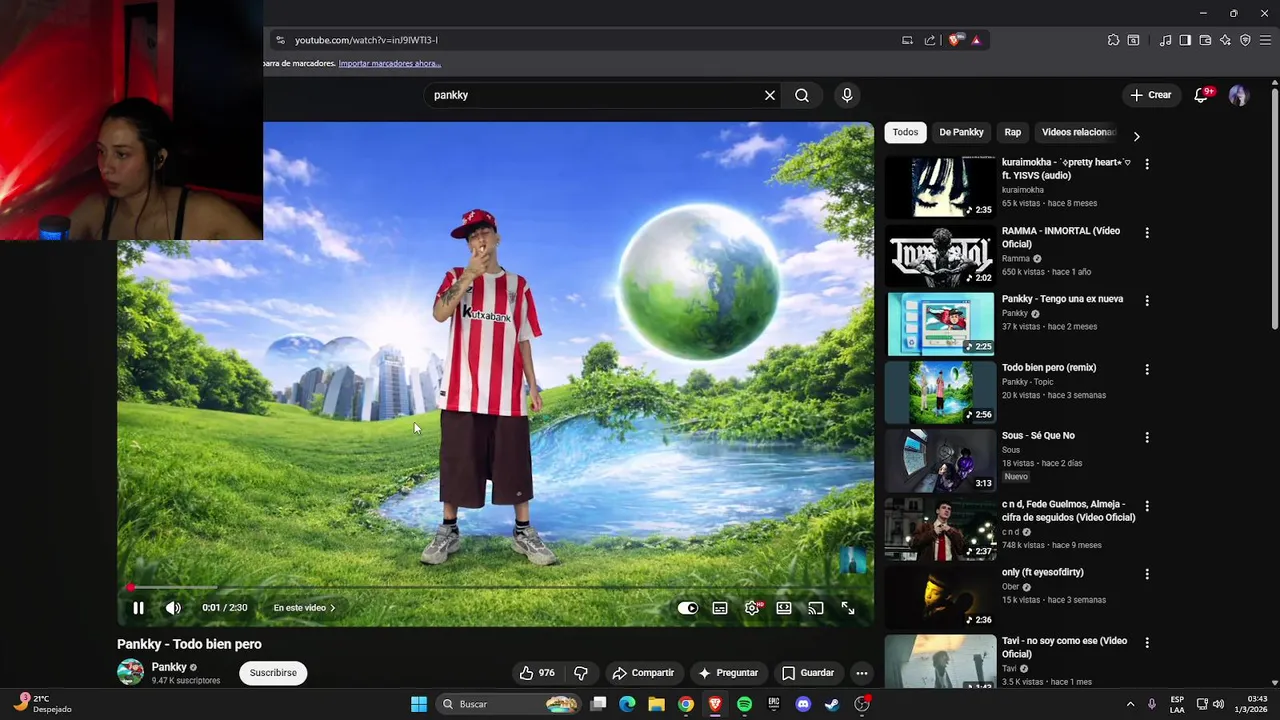Open options for 'cifra de seguidos' video

click(1147, 506)
